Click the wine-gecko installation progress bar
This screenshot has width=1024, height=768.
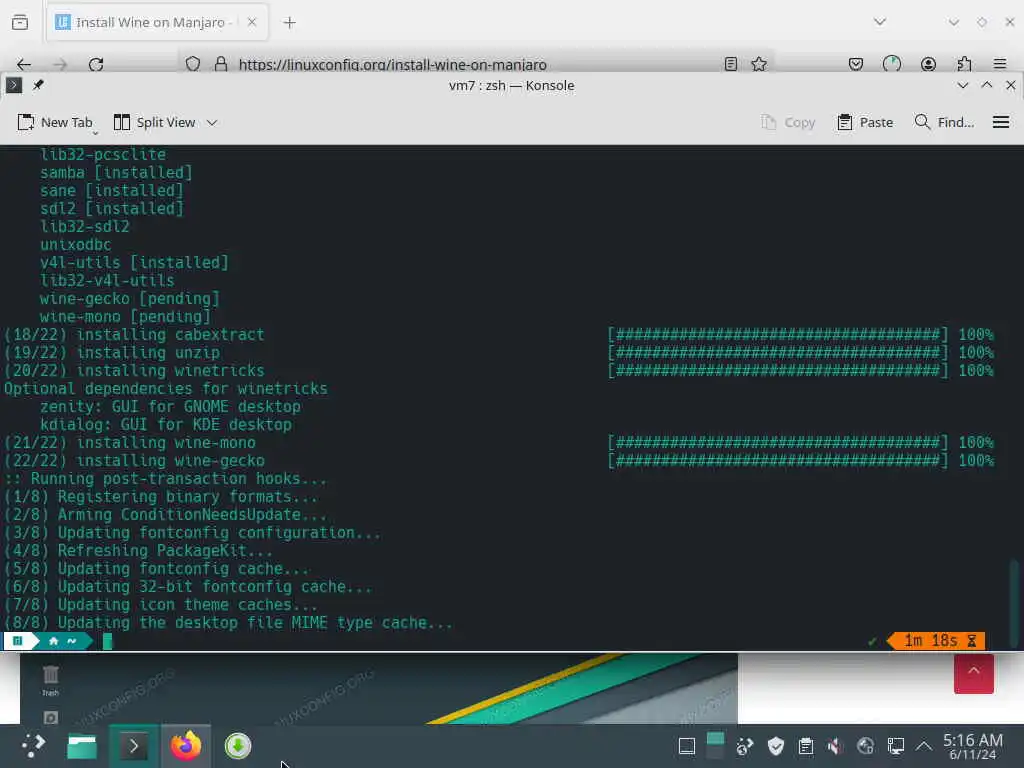pos(777,460)
